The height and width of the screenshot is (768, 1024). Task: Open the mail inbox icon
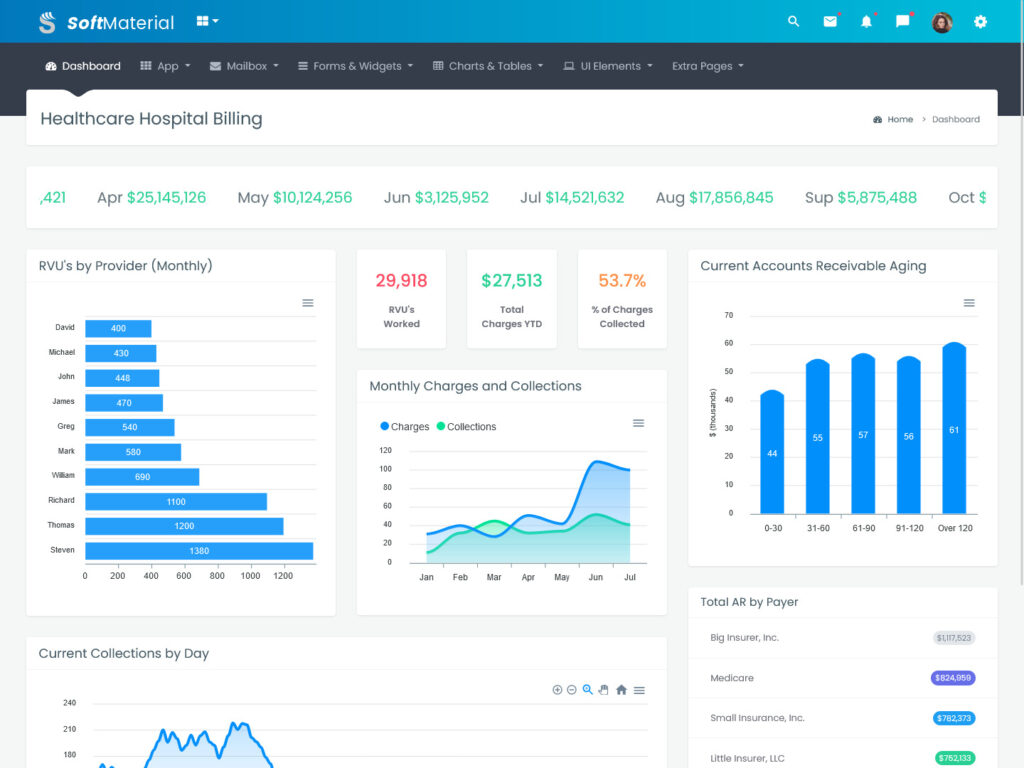[x=830, y=21]
